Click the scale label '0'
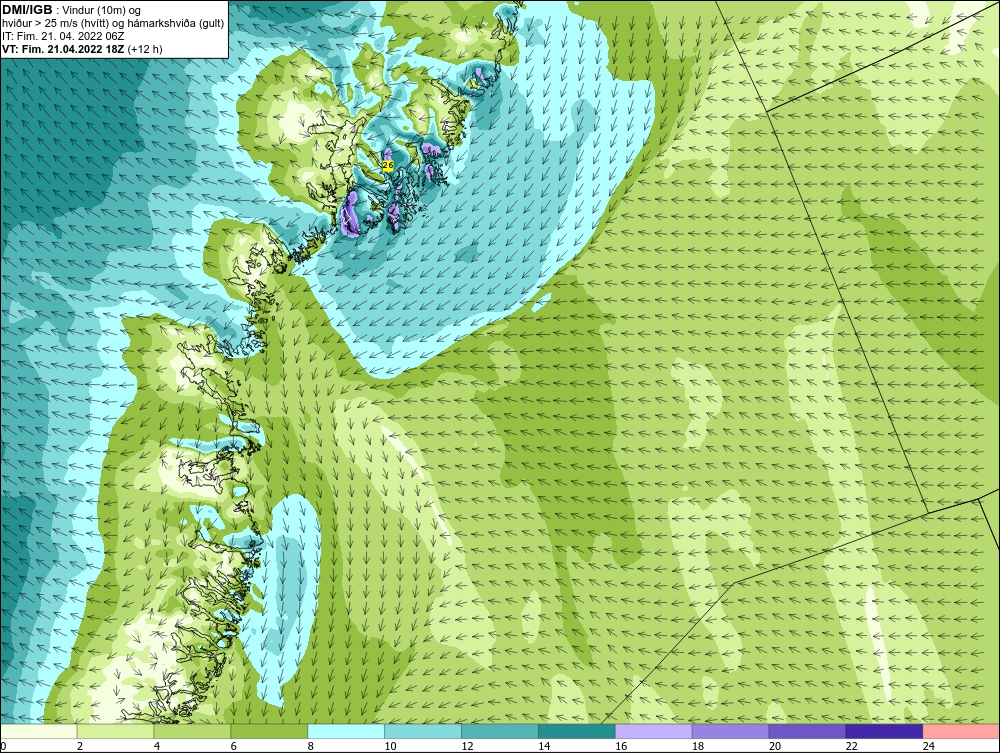This screenshot has height=753, width=1000. tap(3, 746)
